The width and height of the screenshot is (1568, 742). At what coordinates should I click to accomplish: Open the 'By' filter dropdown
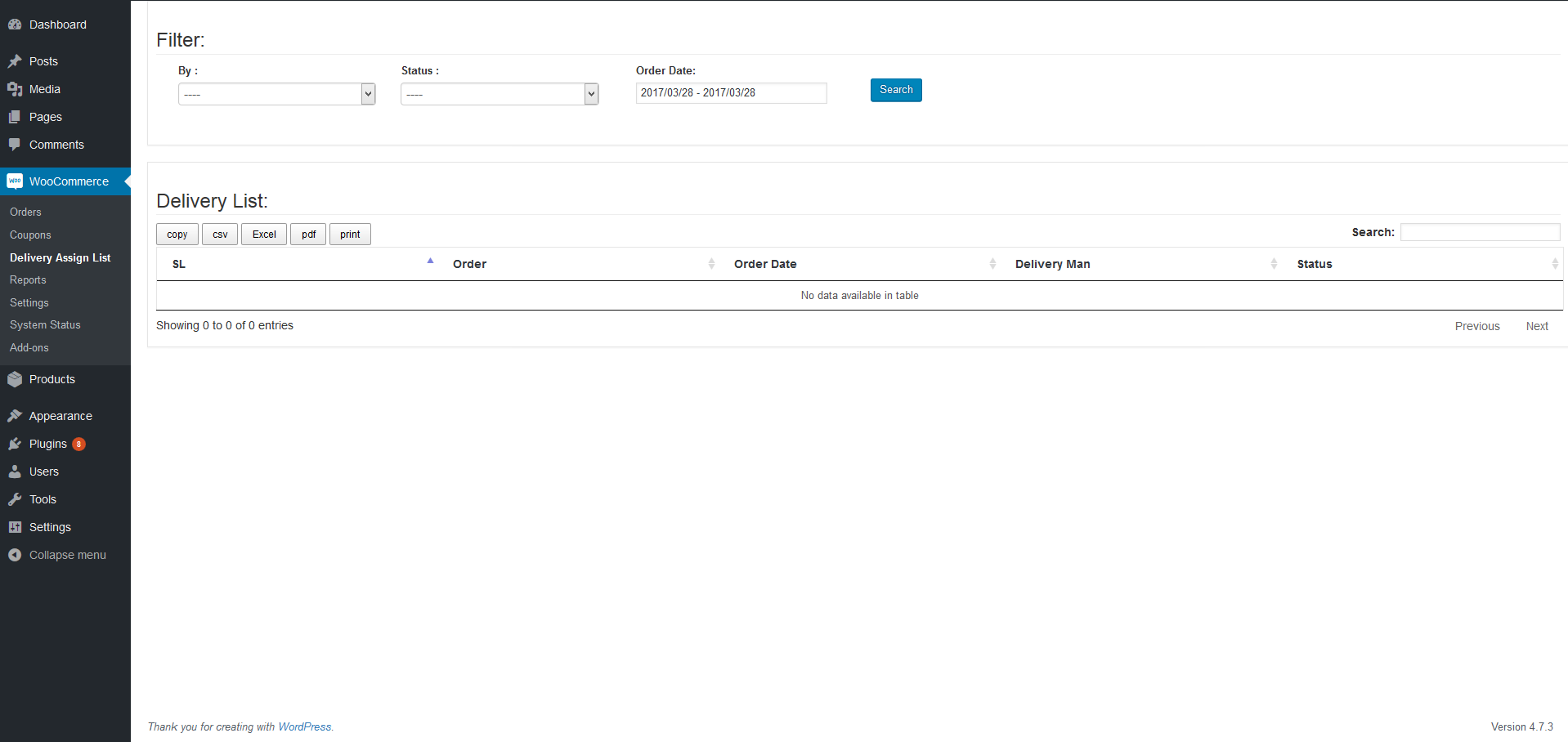click(x=276, y=94)
